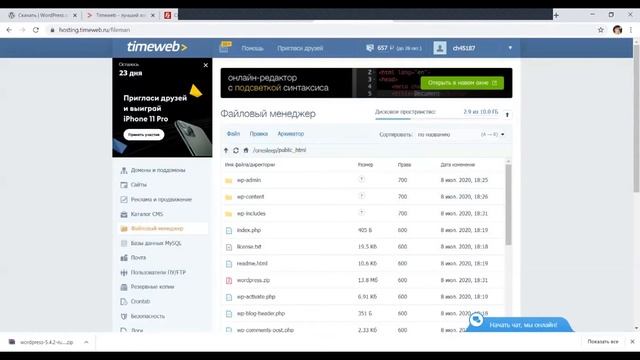The image size is (640, 360).
Task: Click Безопасность shield icon
Action: pos(124,316)
